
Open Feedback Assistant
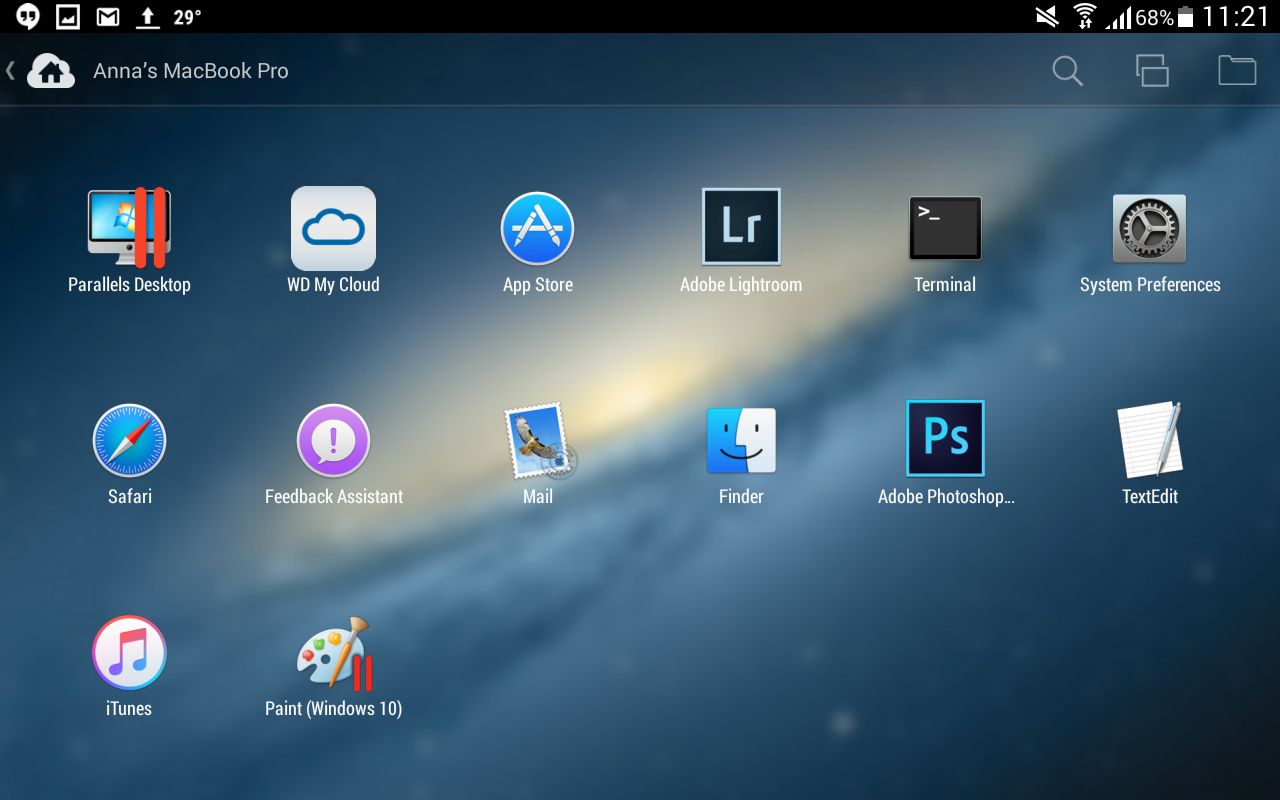(333, 441)
